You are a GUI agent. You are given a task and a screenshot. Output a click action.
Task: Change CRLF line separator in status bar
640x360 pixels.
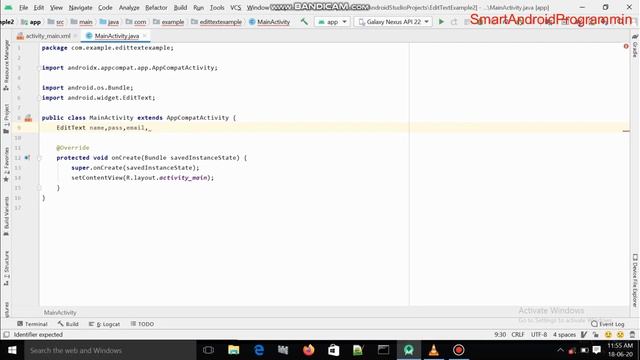(x=518, y=335)
